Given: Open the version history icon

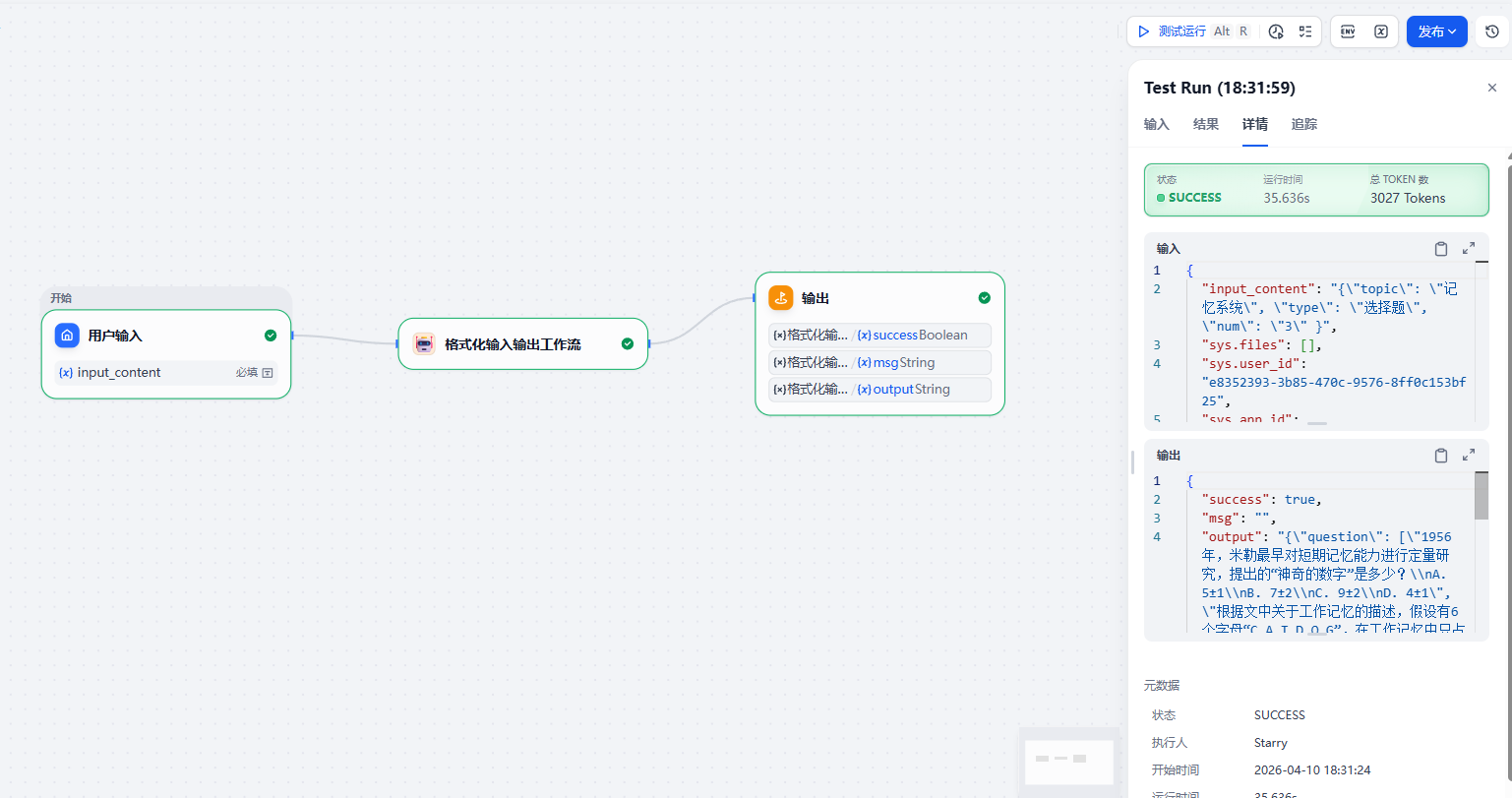Looking at the screenshot, I should pos(1492,31).
